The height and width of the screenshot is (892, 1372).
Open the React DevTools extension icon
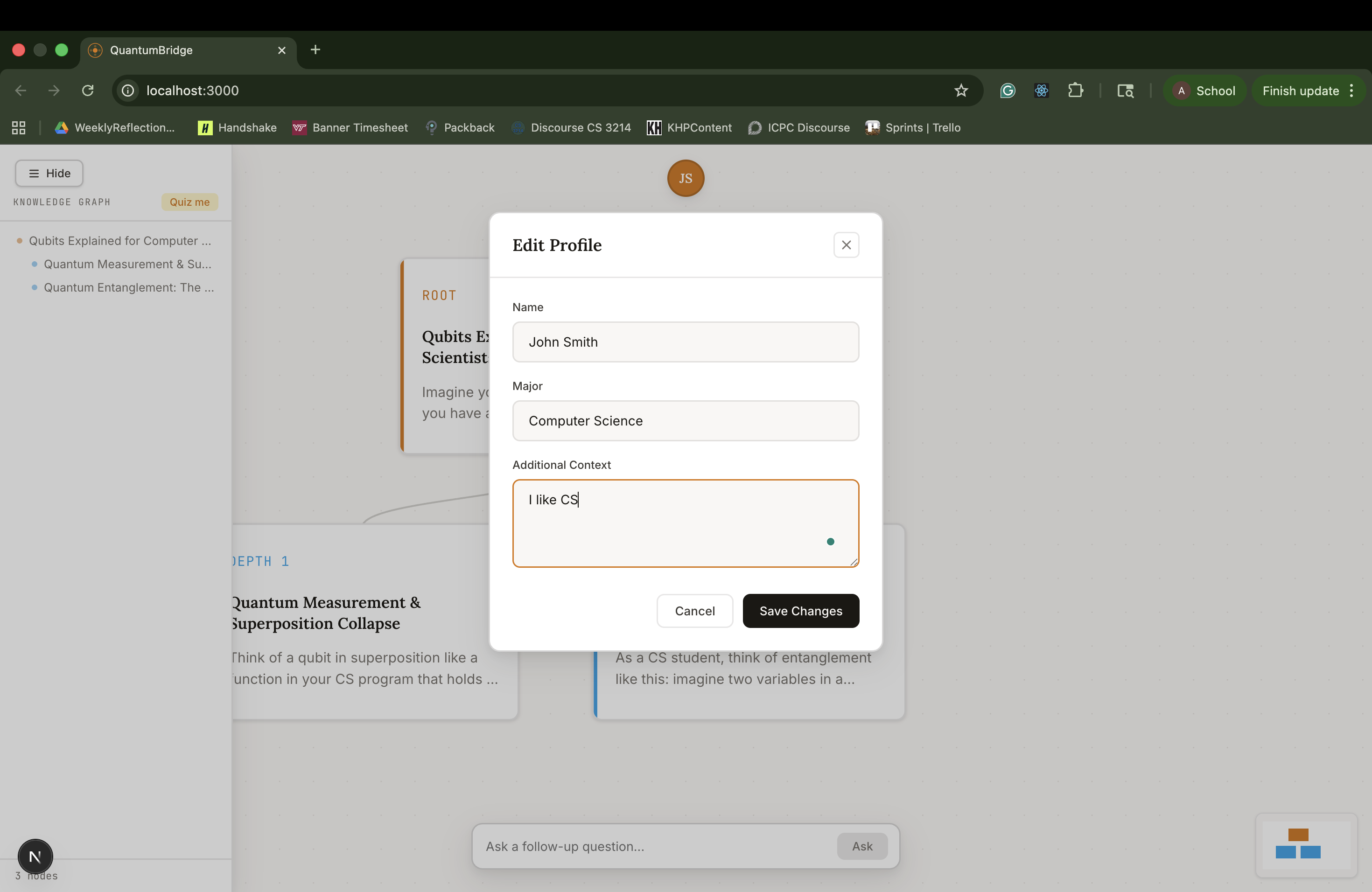(1041, 91)
